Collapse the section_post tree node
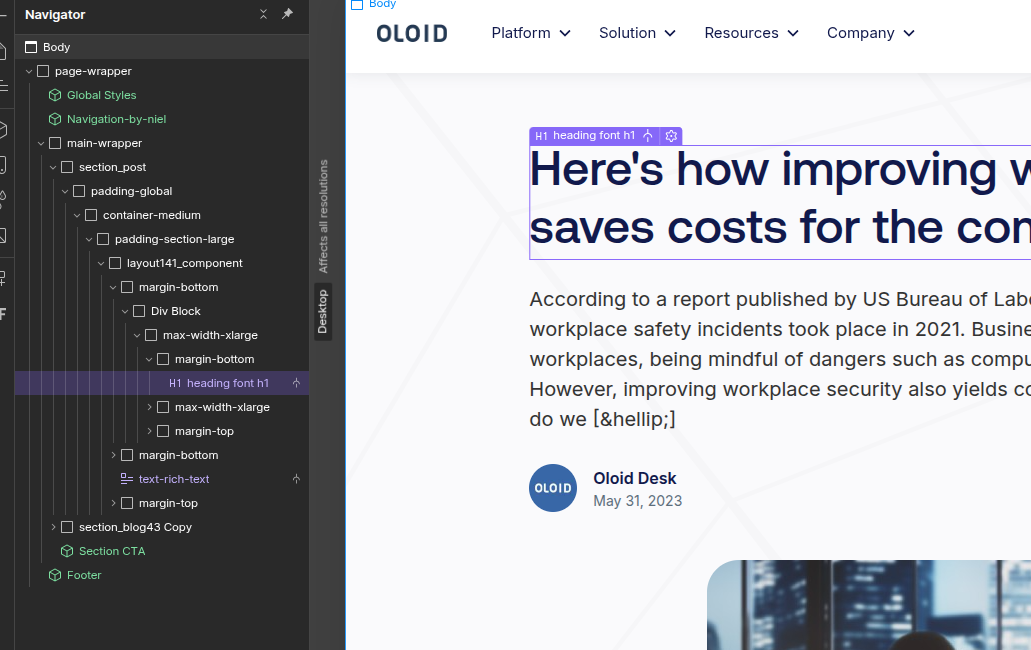 pos(53,167)
